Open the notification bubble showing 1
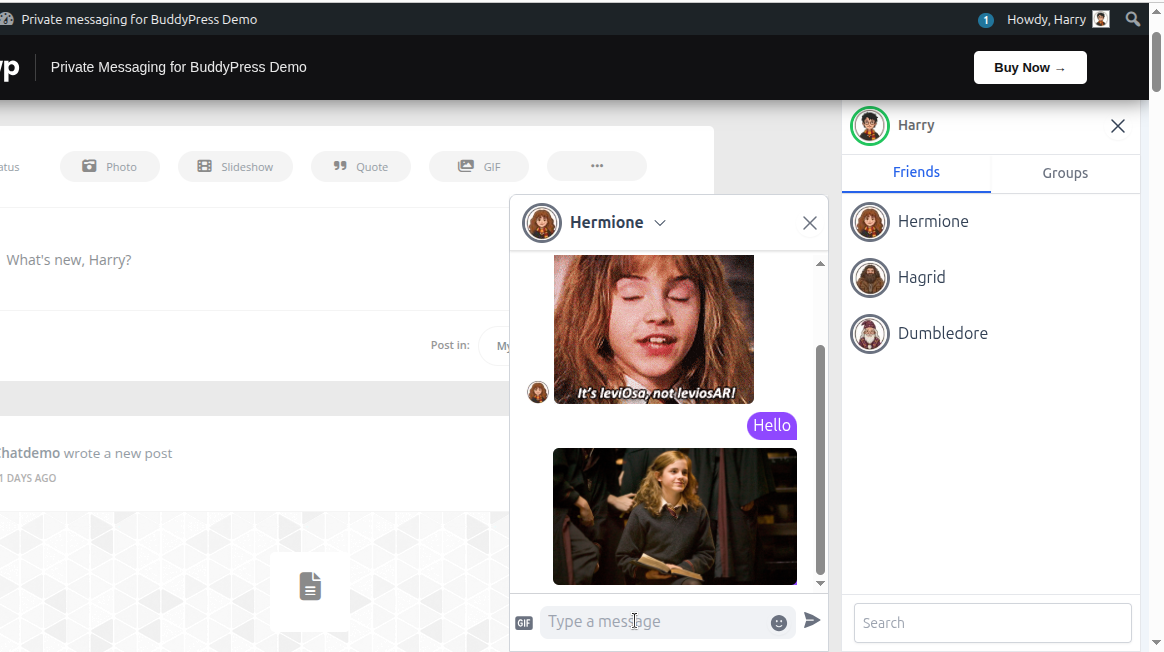 point(985,20)
